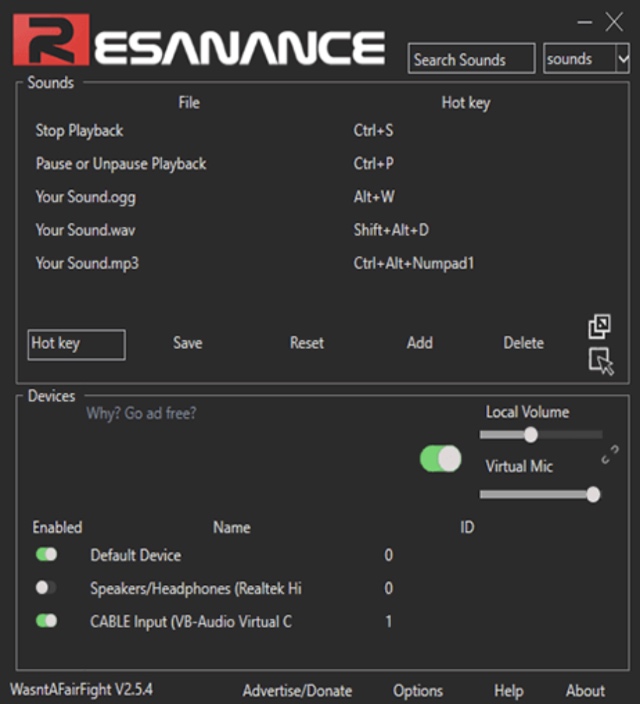The width and height of the screenshot is (640, 704).
Task: Click the Add sound button
Action: point(419,343)
